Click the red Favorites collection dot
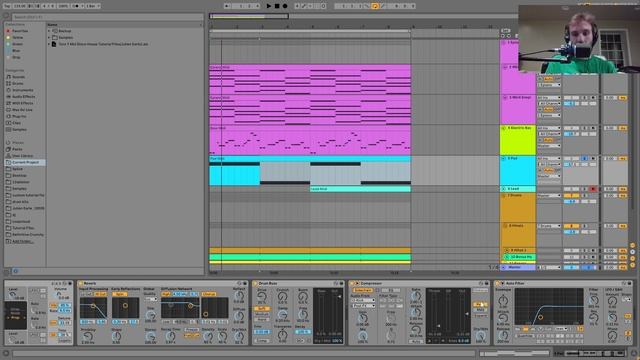This screenshot has width=640, height=360. pos(8,31)
